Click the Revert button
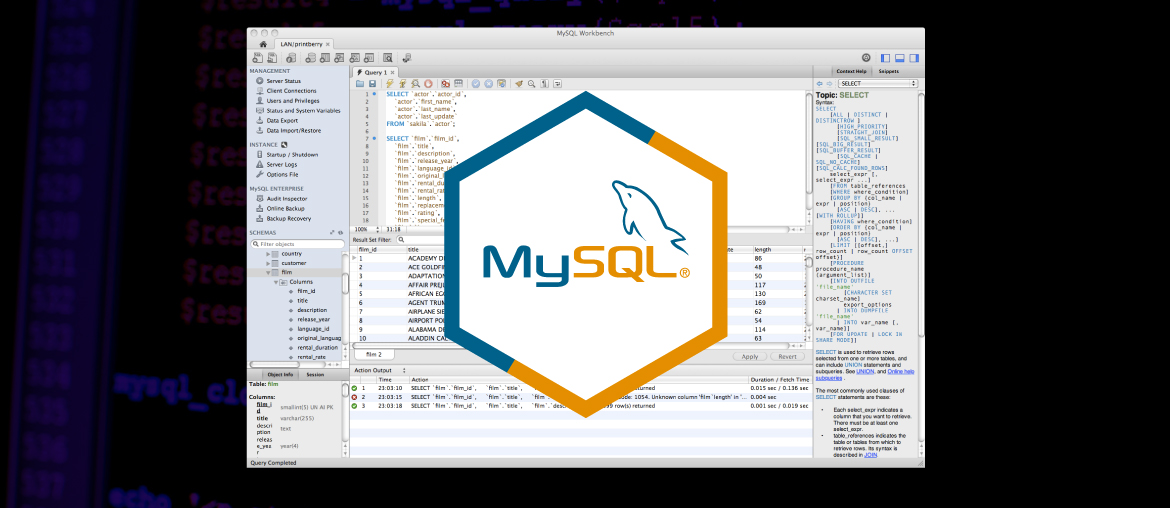This screenshot has width=1170, height=508. pos(788,356)
